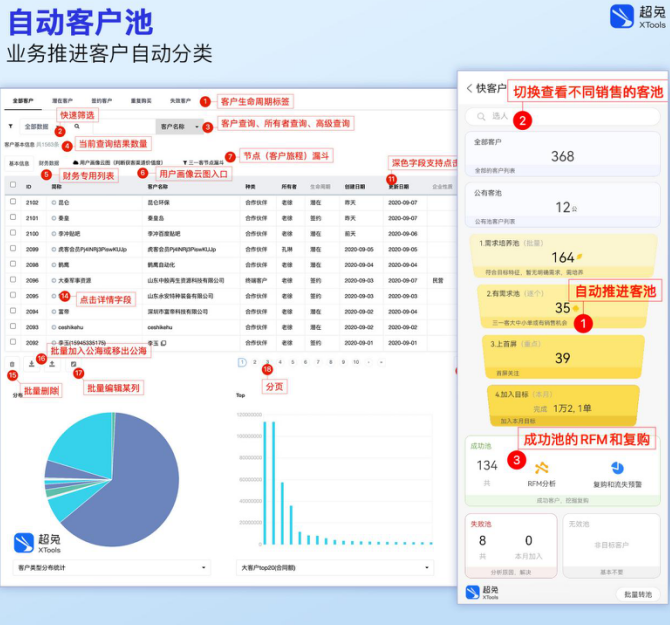Click the batch edit column icon
This screenshot has width=670, height=625.
(73, 363)
